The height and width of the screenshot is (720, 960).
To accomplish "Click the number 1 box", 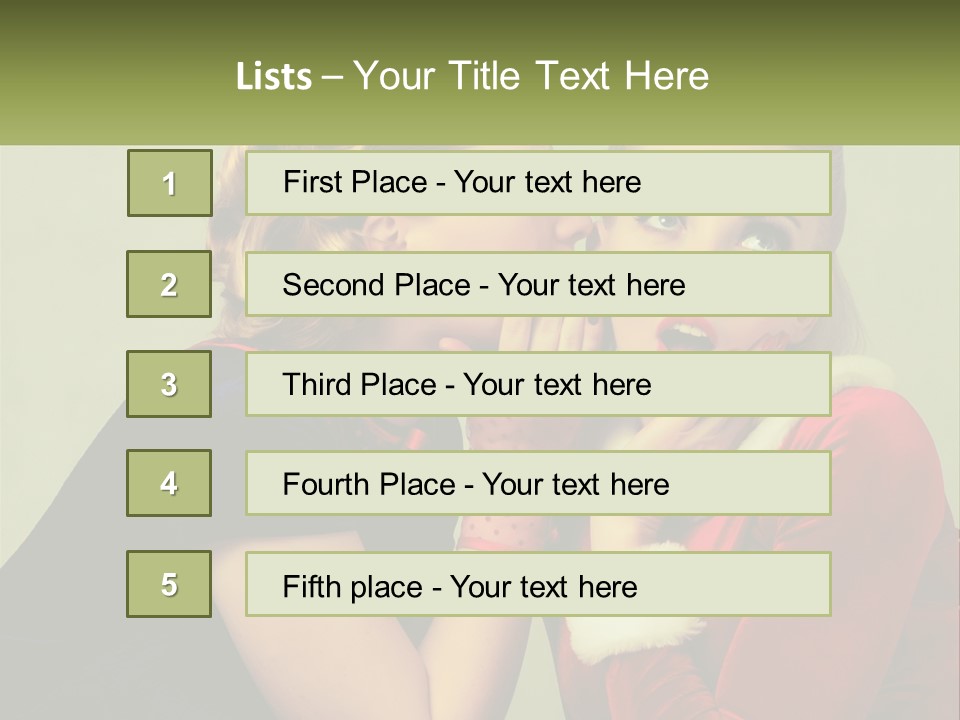I will point(170,183).
